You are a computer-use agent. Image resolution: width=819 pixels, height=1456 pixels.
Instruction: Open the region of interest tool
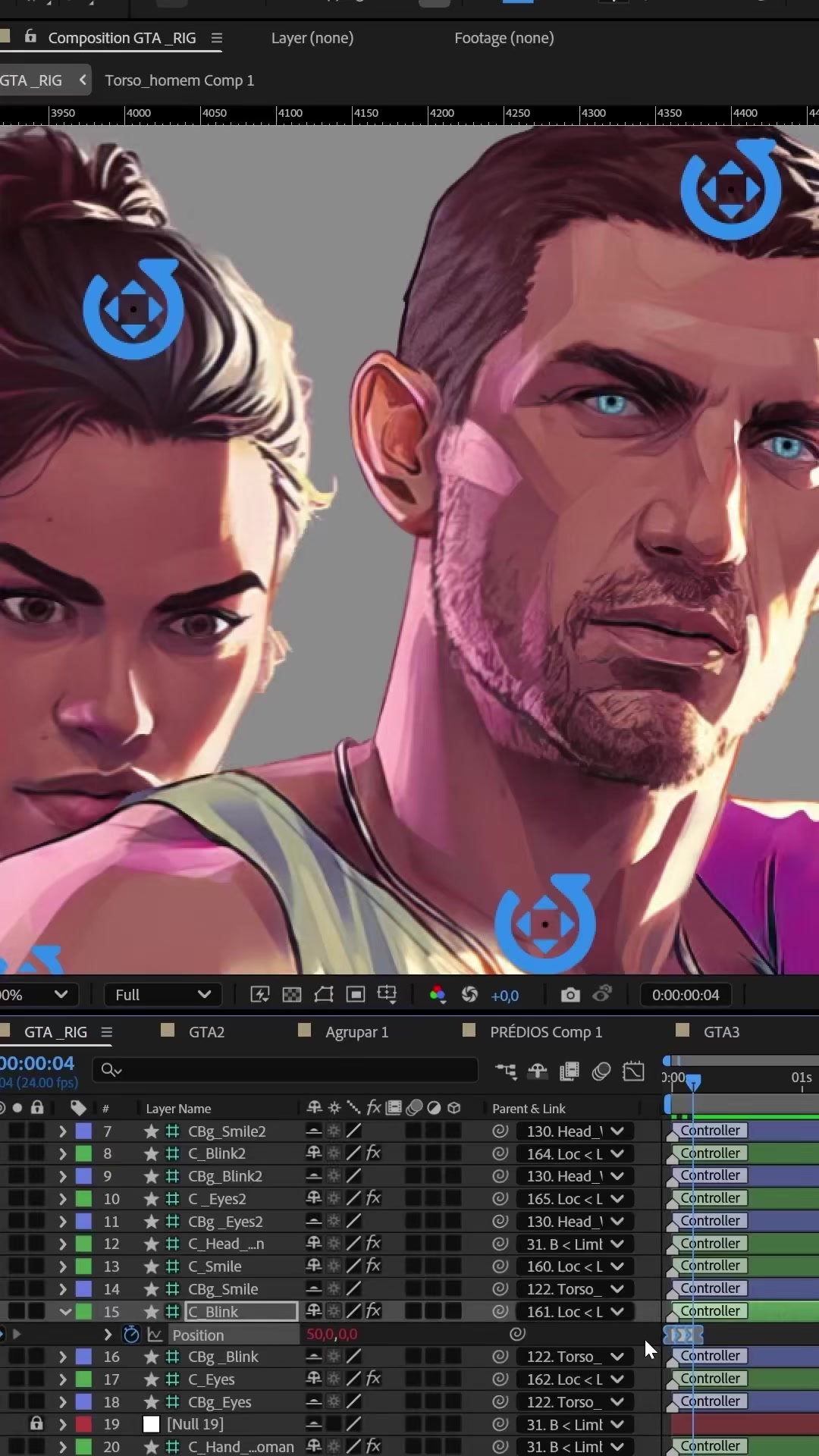356,995
